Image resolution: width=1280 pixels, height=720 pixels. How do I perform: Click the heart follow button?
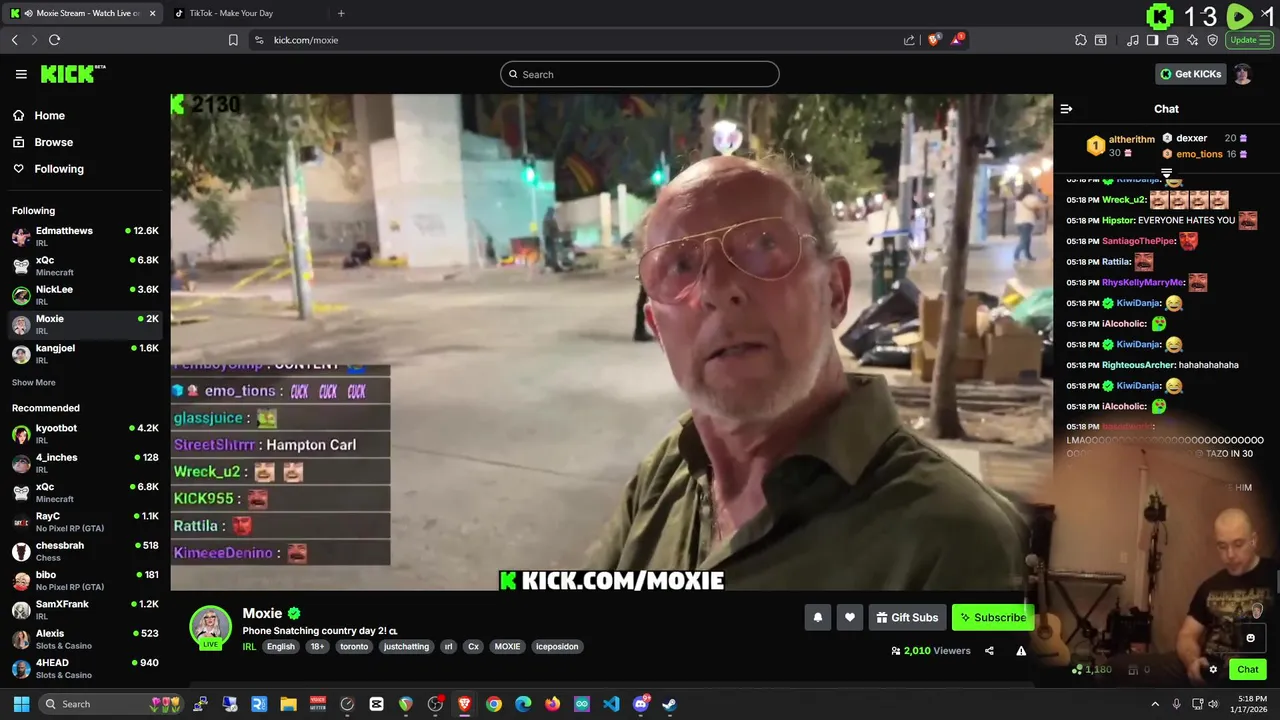(850, 617)
